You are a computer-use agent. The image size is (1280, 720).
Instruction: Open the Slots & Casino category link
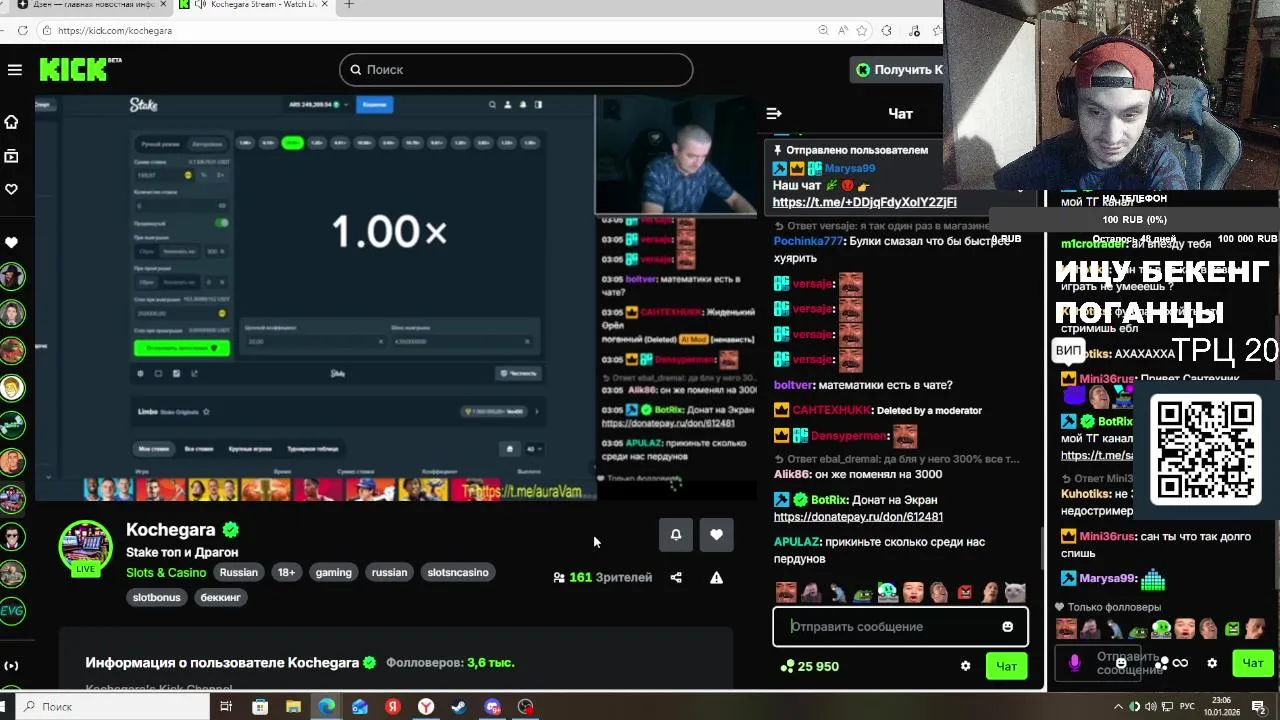[x=166, y=572]
